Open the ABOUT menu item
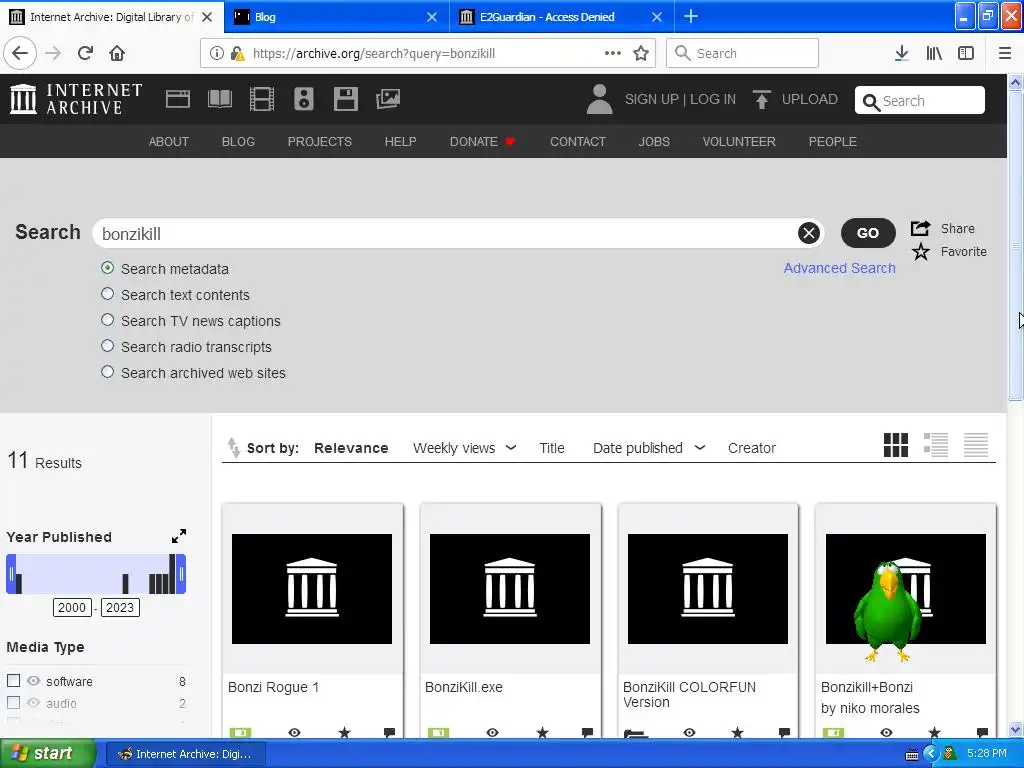The image size is (1024, 768). (168, 142)
